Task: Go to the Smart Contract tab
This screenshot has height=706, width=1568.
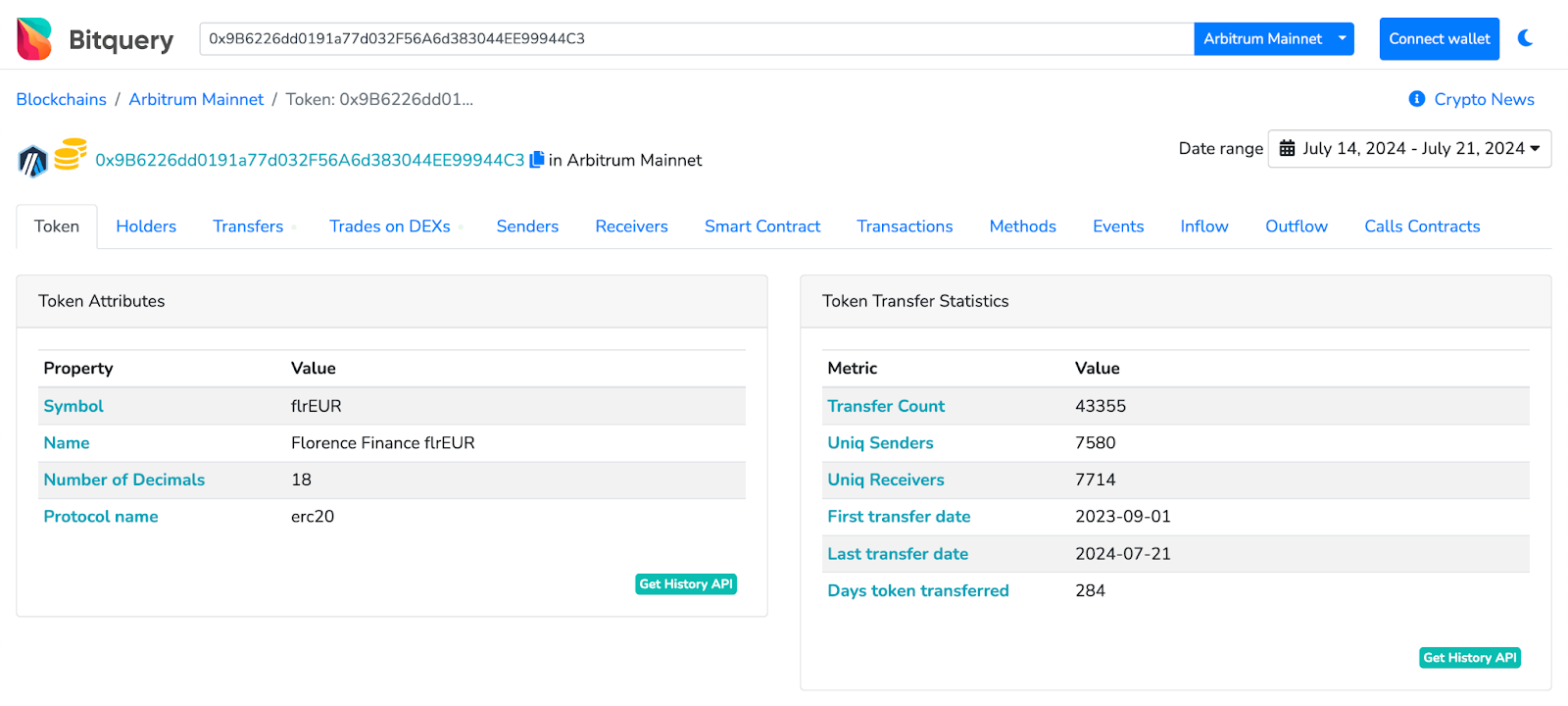Action: tap(762, 227)
